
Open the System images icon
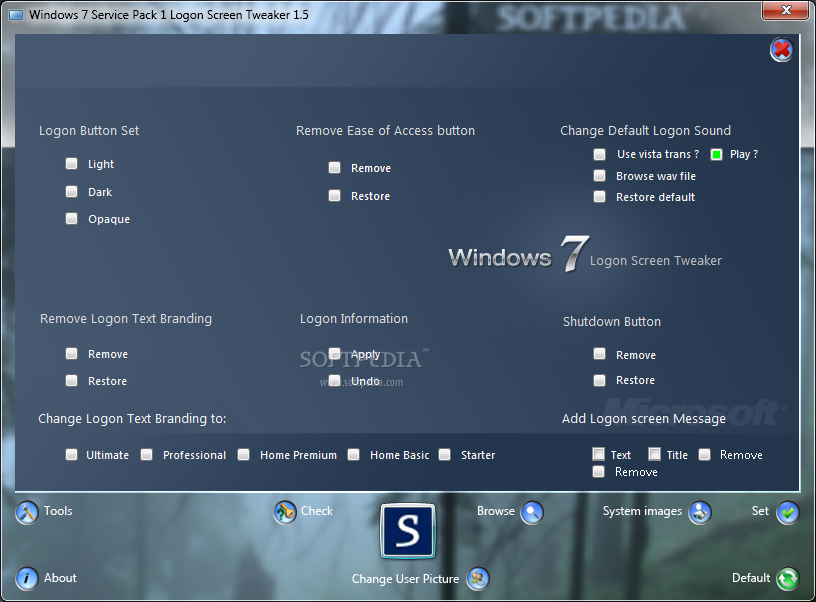pos(700,513)
